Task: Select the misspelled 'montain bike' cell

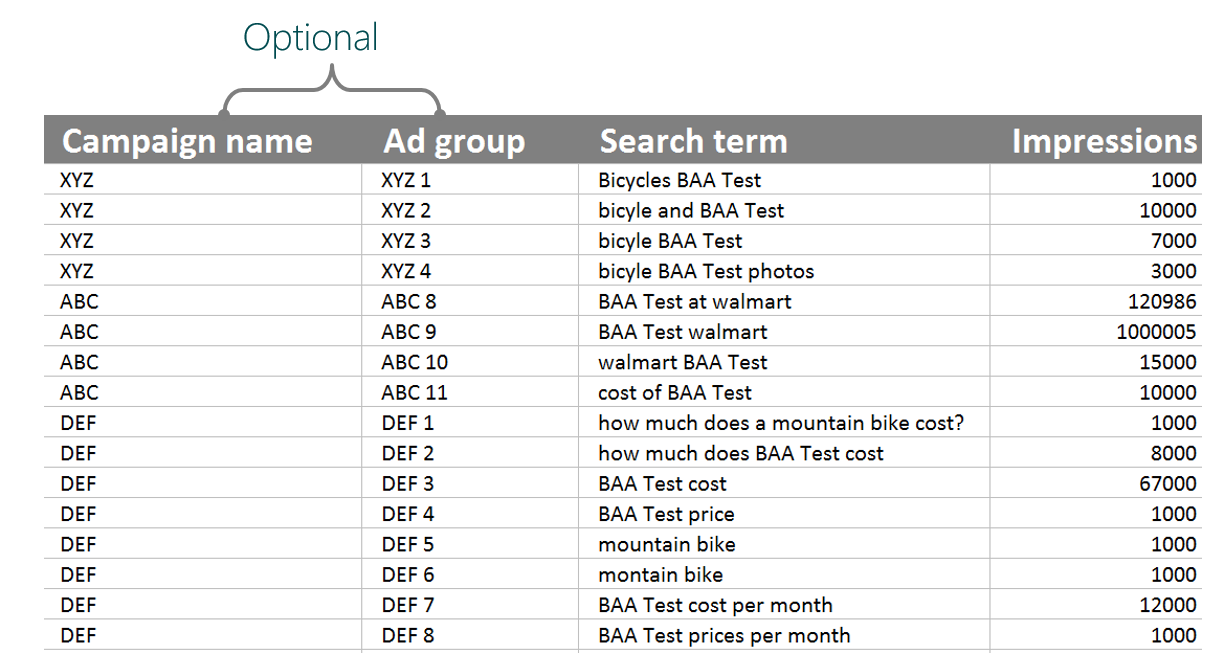Action: pos(660,574)
